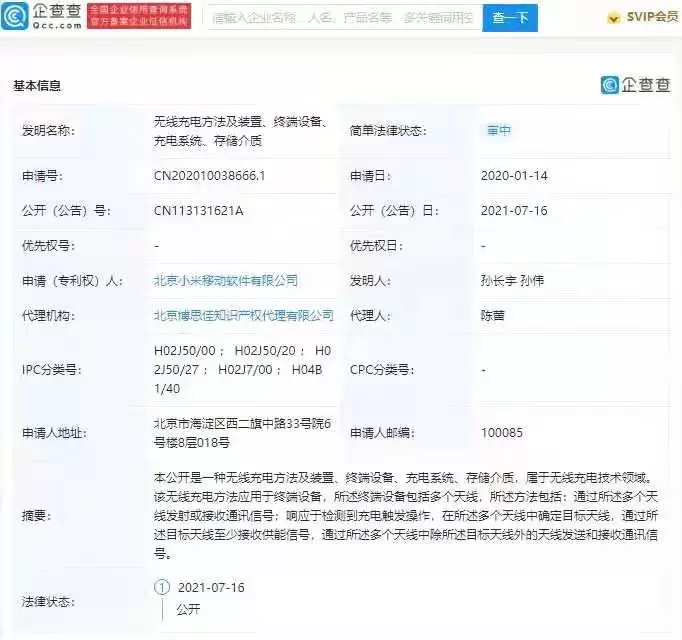
Task: Click the applicant address in 海淀区
Action: pyautogui.click(x=241, y=433)
